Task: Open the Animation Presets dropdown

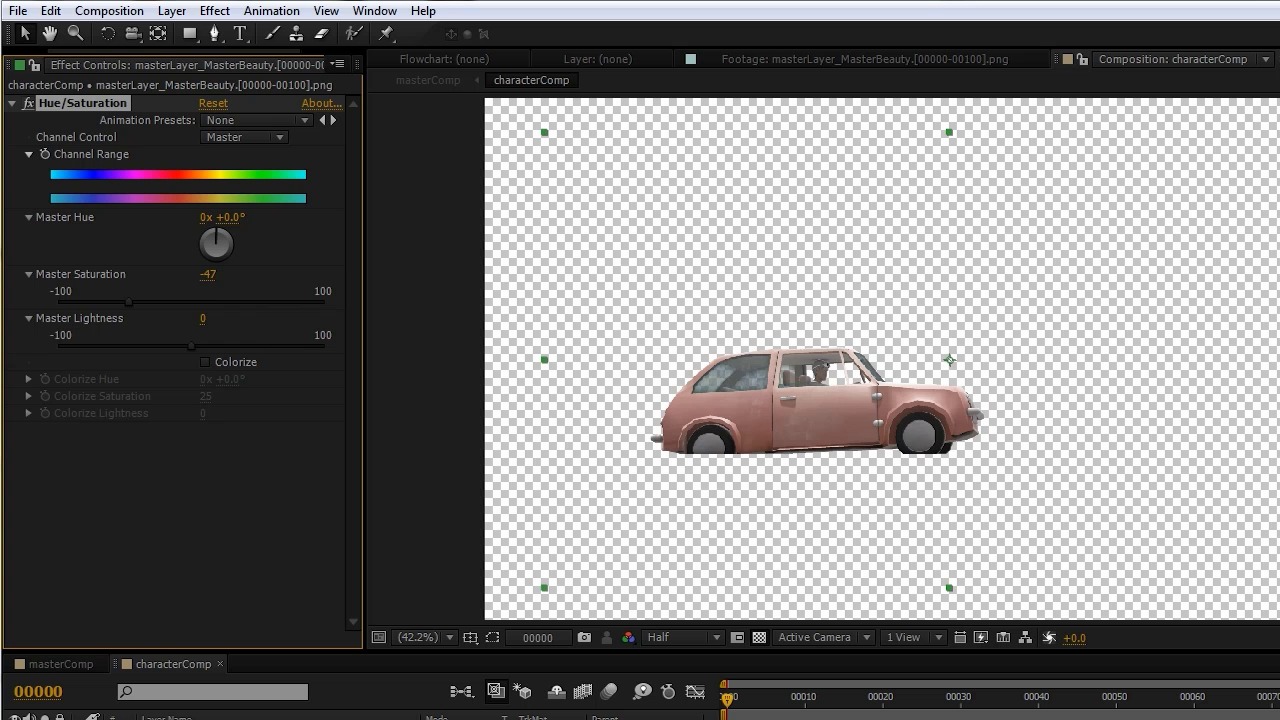Action: click(x=257, y=120)
